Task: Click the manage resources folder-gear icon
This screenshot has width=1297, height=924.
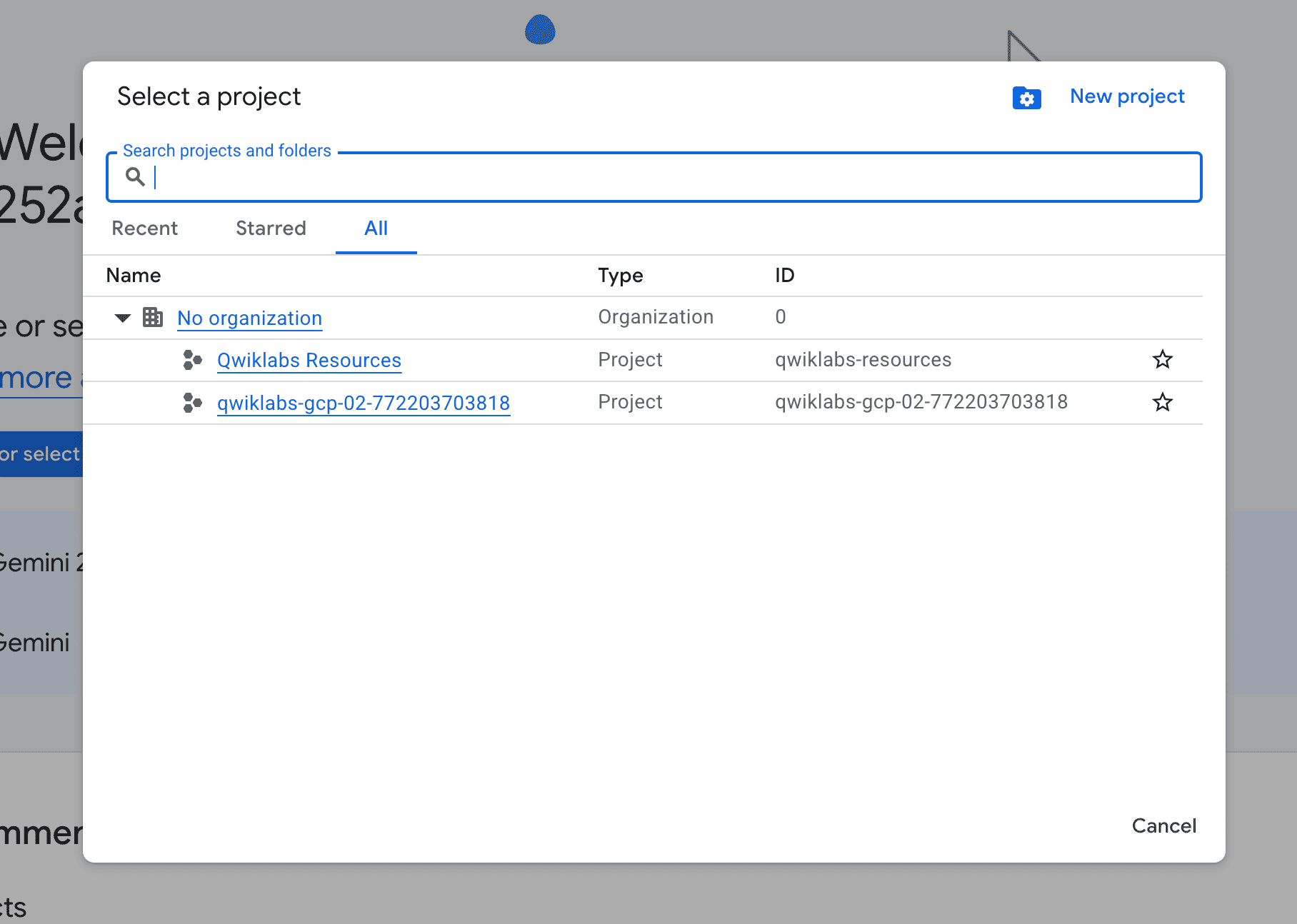Action: point(1026,98)
